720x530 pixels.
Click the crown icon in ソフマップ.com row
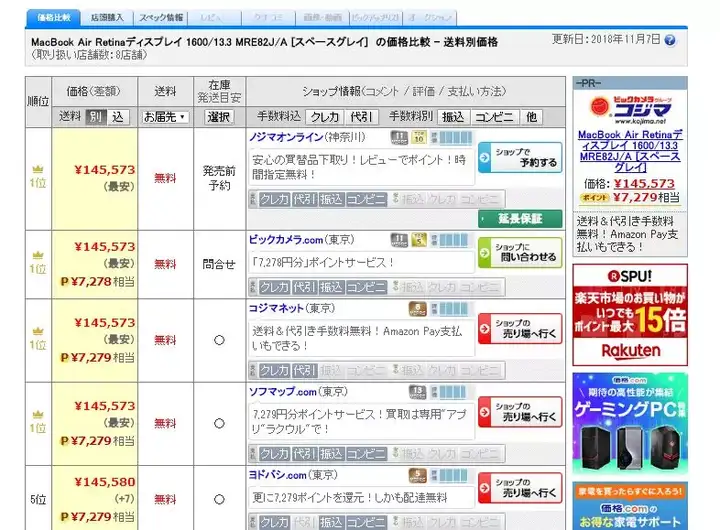pyautogui.click(x=38, y=414)
